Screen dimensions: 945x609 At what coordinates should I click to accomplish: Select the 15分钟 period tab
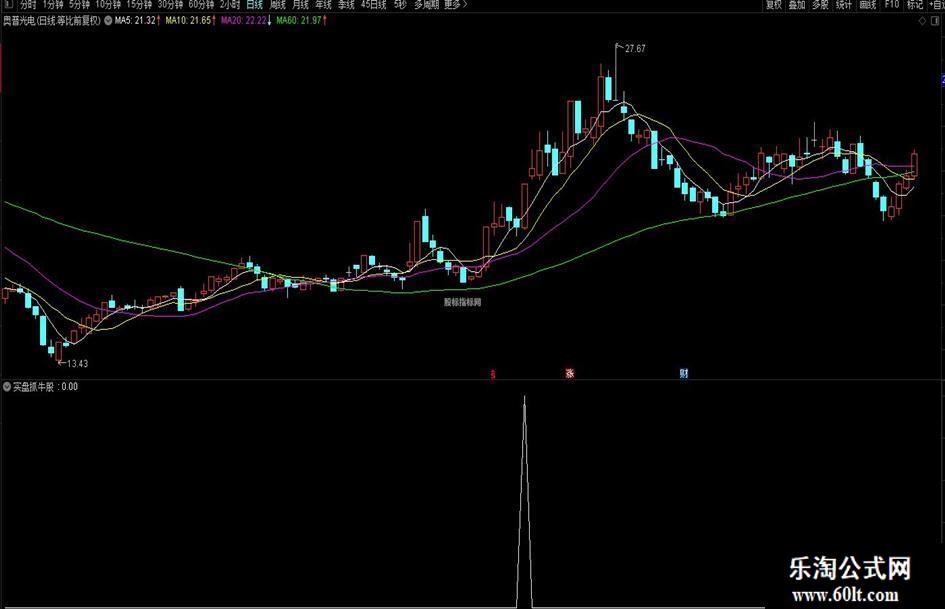139,5
